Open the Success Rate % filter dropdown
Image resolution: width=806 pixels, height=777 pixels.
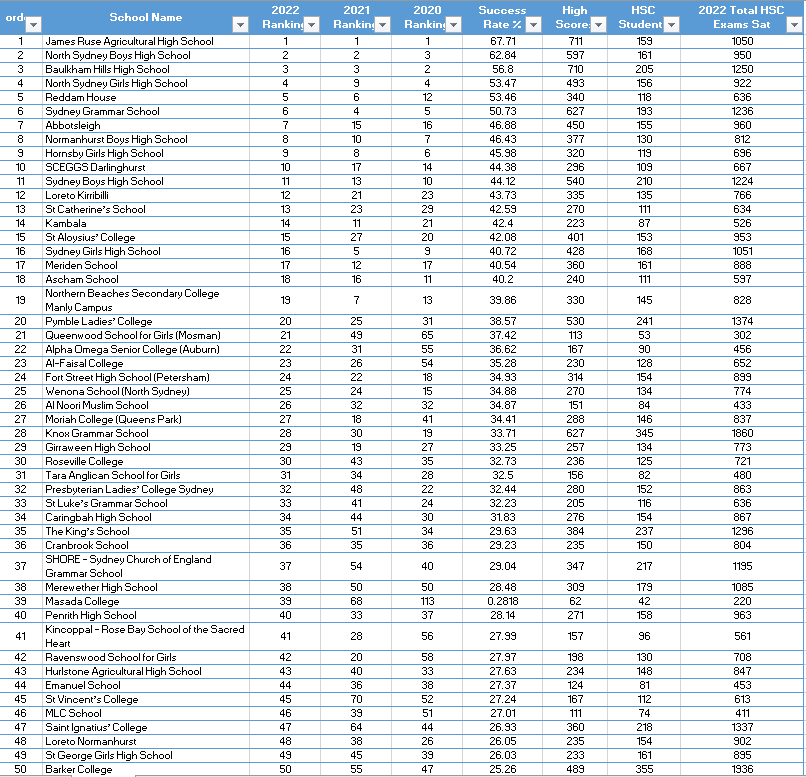534,25
